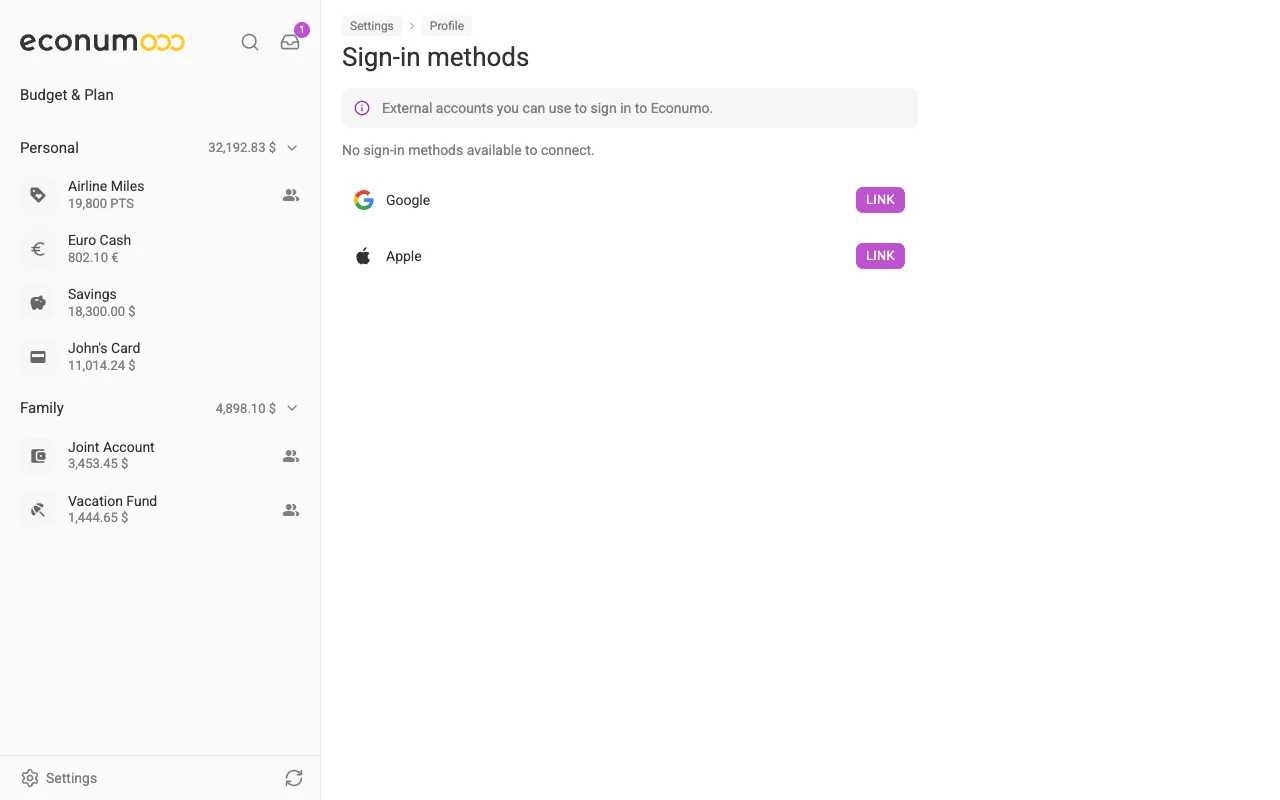Open the Euro Cash account

(160, 249)
